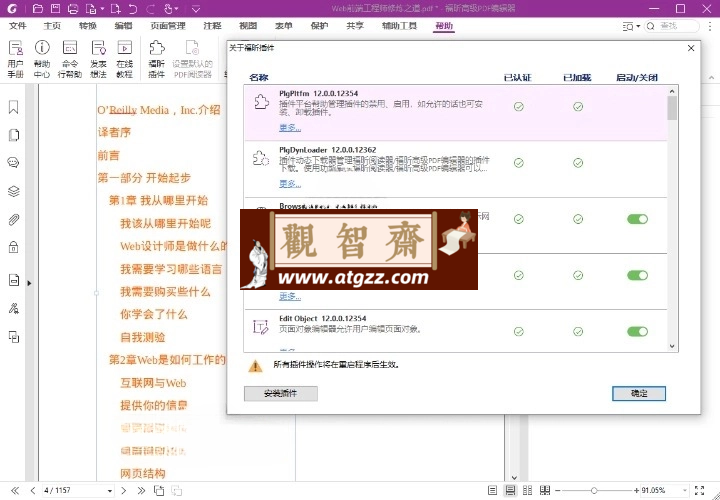This screenshot has height=500, width=720.
Task: Switch to single page view icon
Action: click(x=492, y=490)
